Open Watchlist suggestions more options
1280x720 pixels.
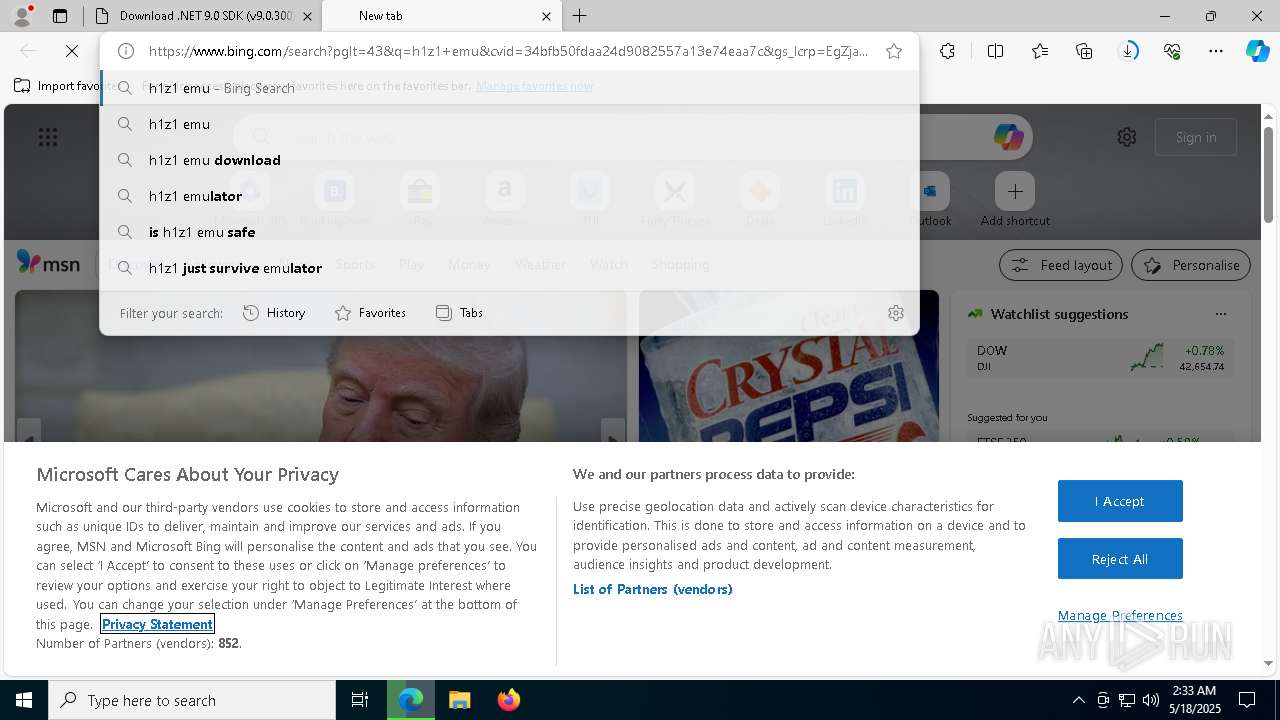[x=1221, y=314]
